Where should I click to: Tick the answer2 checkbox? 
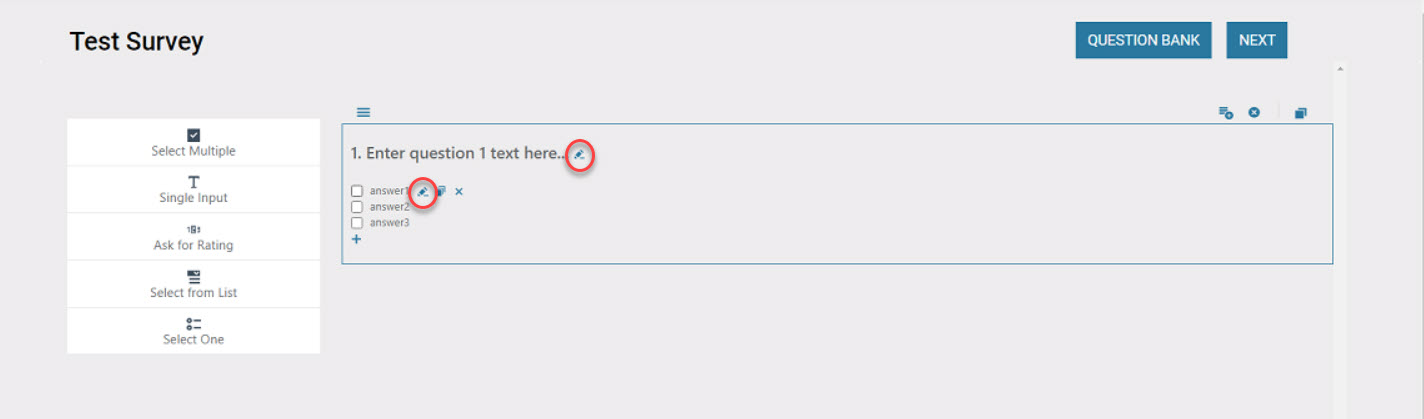[x=357, y=207]
